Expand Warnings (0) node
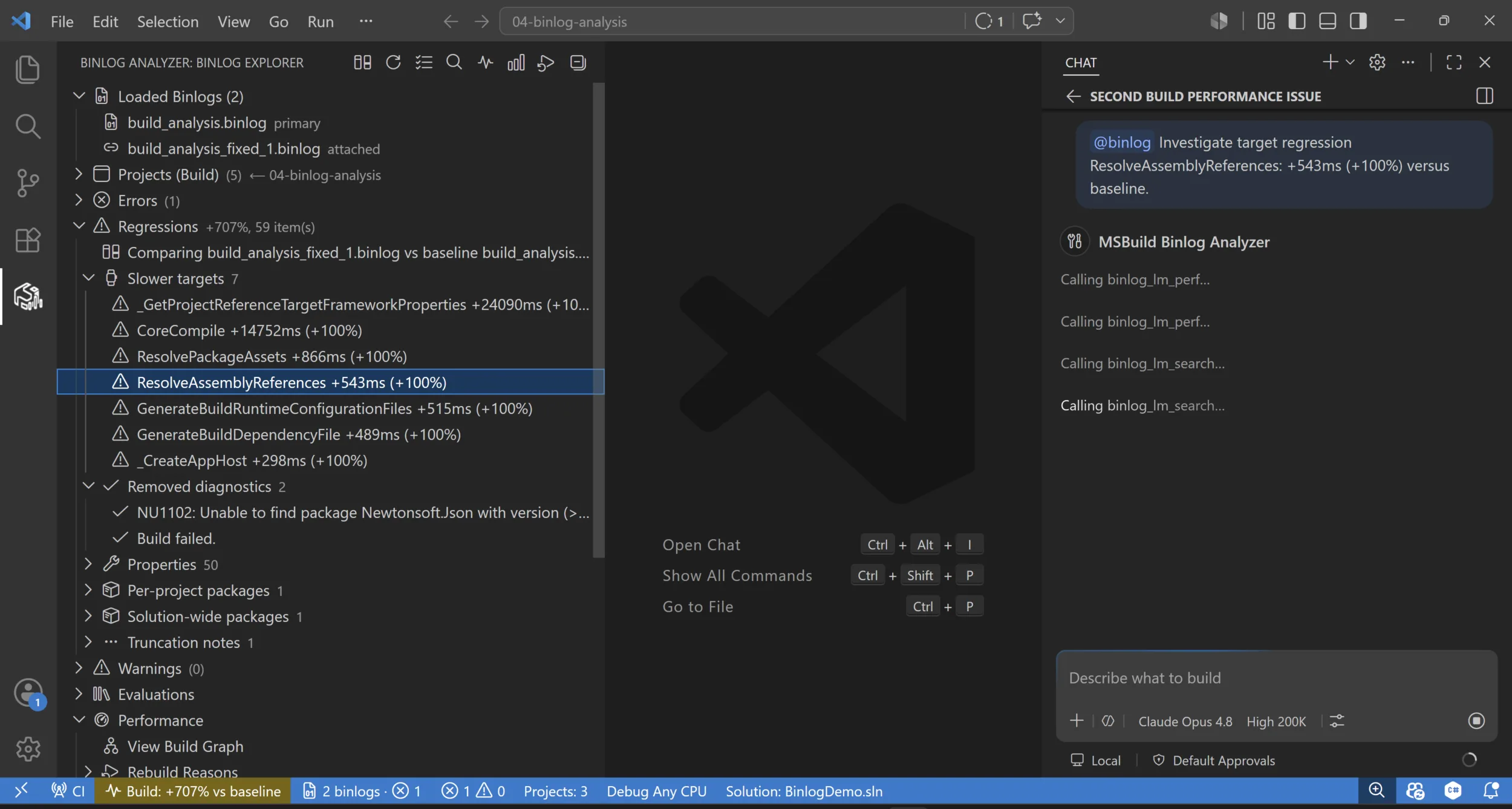The image size is (1512, 809). coord(79,668)
